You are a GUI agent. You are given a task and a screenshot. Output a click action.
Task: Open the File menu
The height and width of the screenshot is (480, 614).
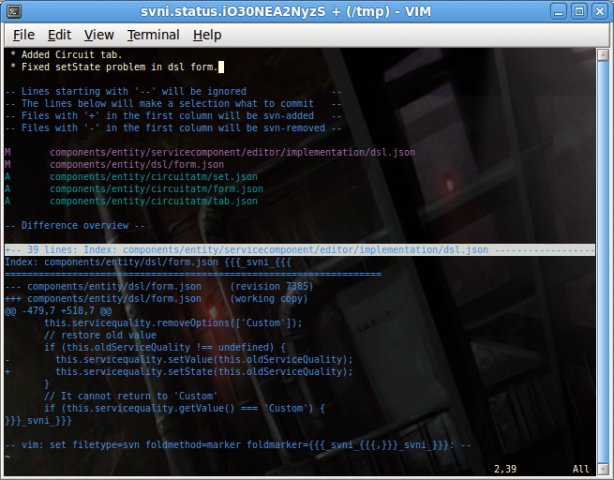click(x=23, y=35)
